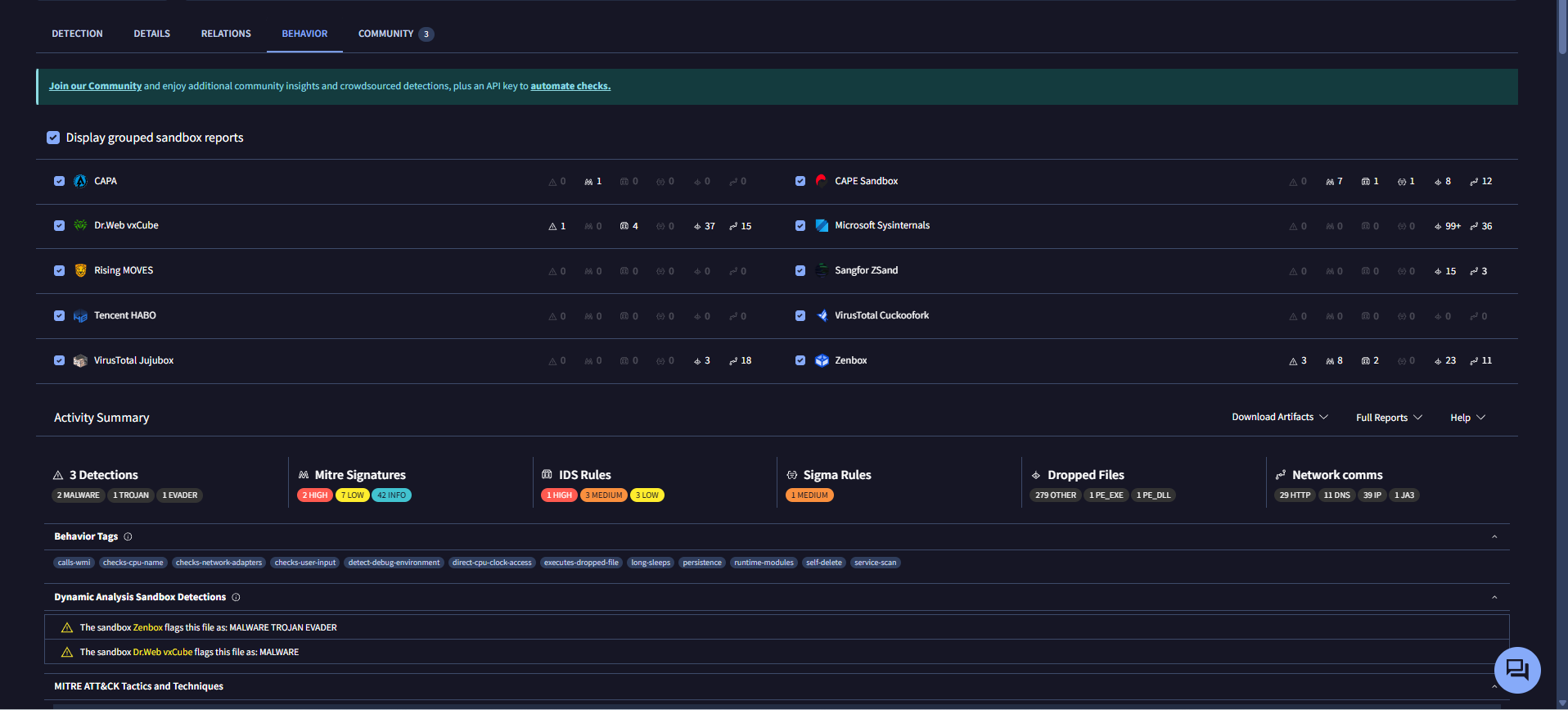Image resolution: width=1568 pixels, height=710 pixels.
Task: Follow the Join our Community link
Action: 95,86
